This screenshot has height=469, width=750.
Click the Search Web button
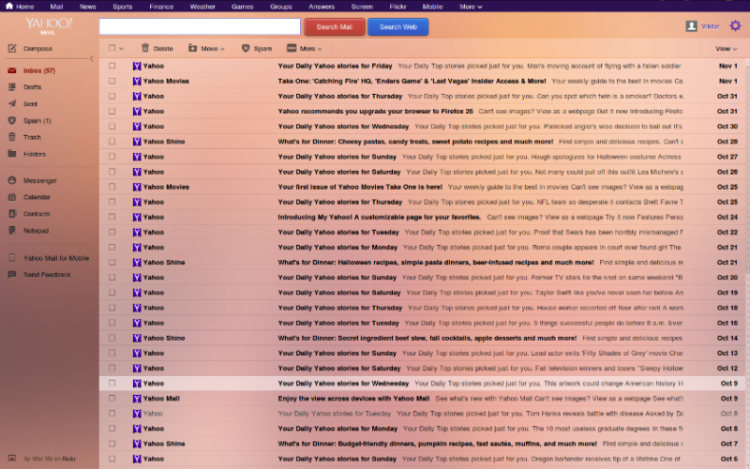[x=398, y=27]
